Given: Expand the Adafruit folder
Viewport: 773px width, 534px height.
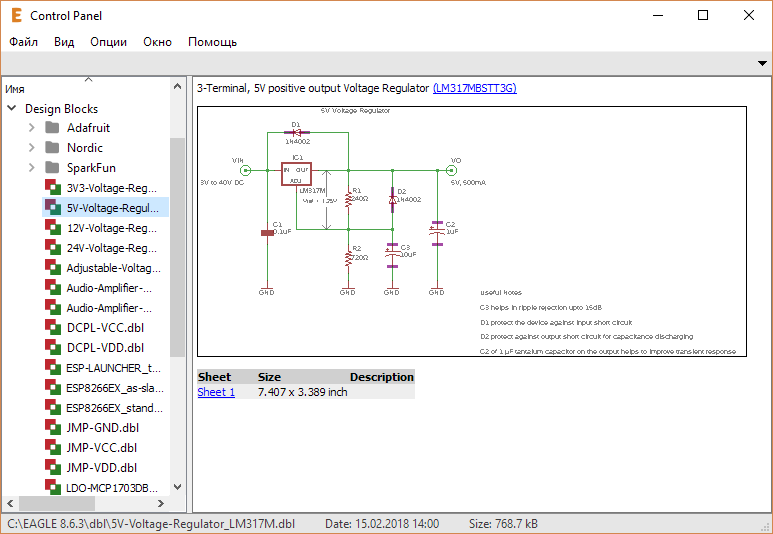Looking at the screenshot, I should 32,128.
